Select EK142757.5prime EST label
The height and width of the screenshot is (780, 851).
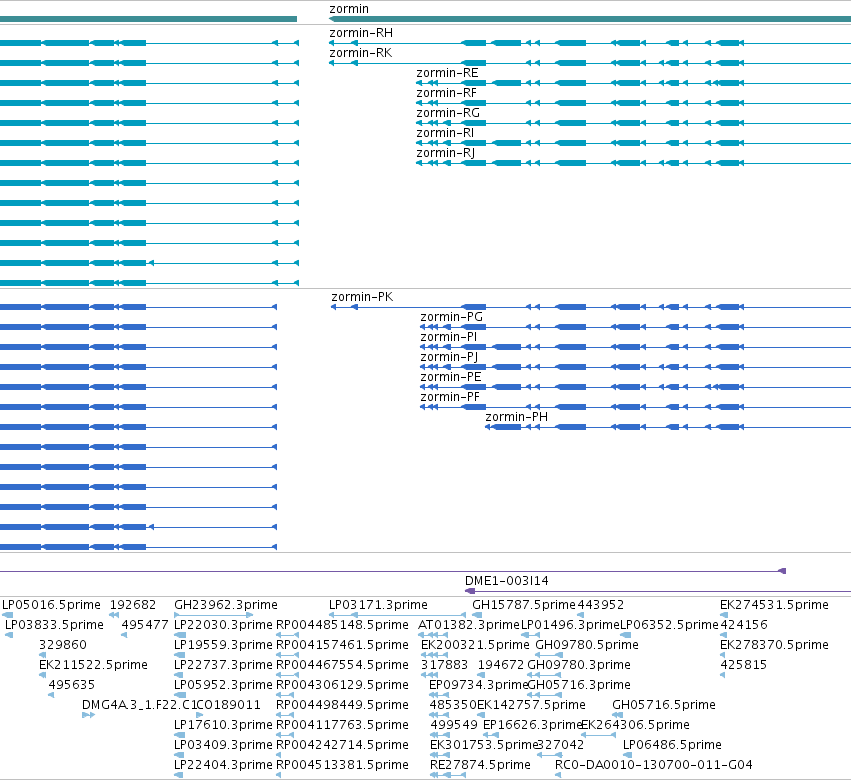[x=531, y=705]
